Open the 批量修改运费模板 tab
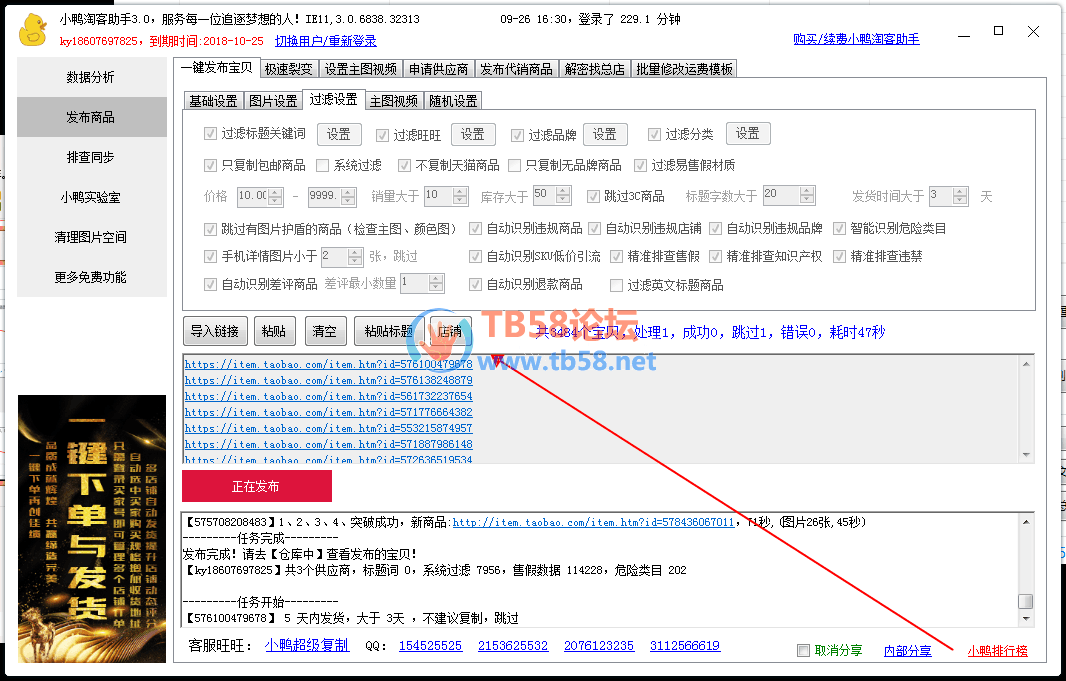The width and height of the screenshot is (1066, 681). coord(684,69)
